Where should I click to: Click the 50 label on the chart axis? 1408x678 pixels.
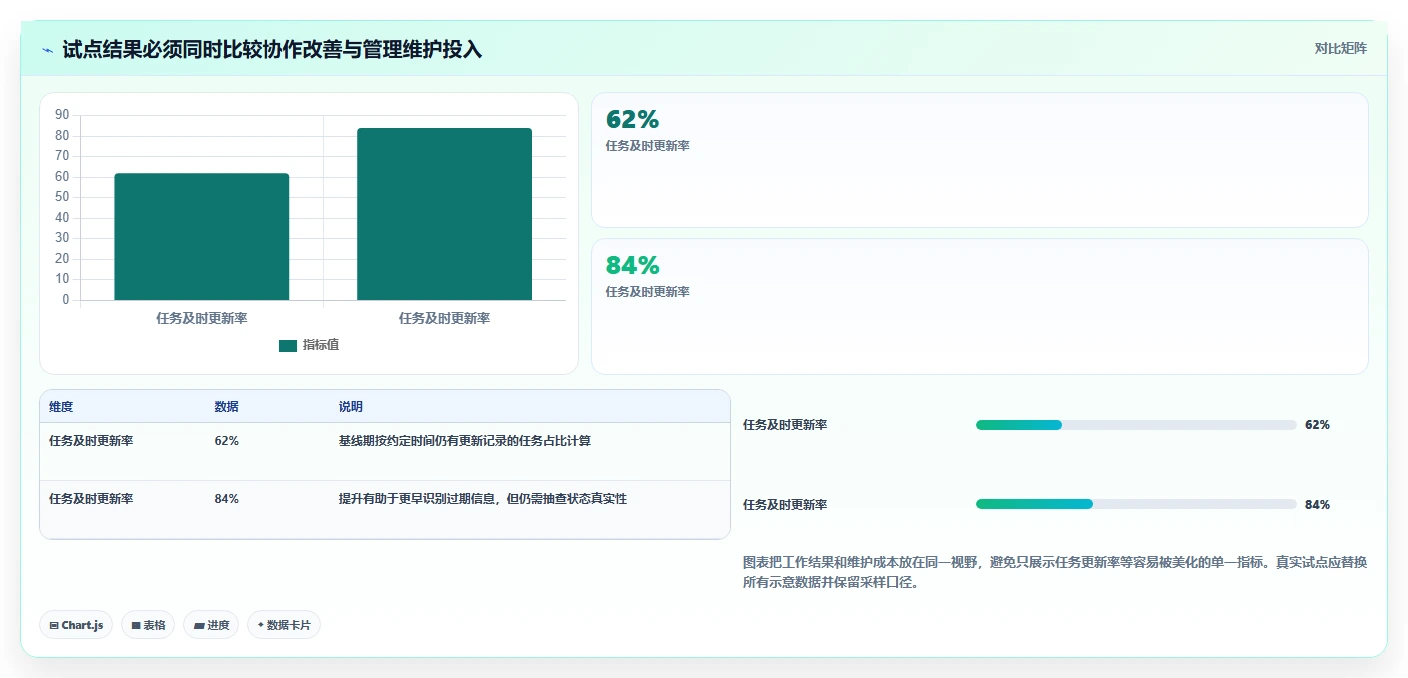coord(62,197)
